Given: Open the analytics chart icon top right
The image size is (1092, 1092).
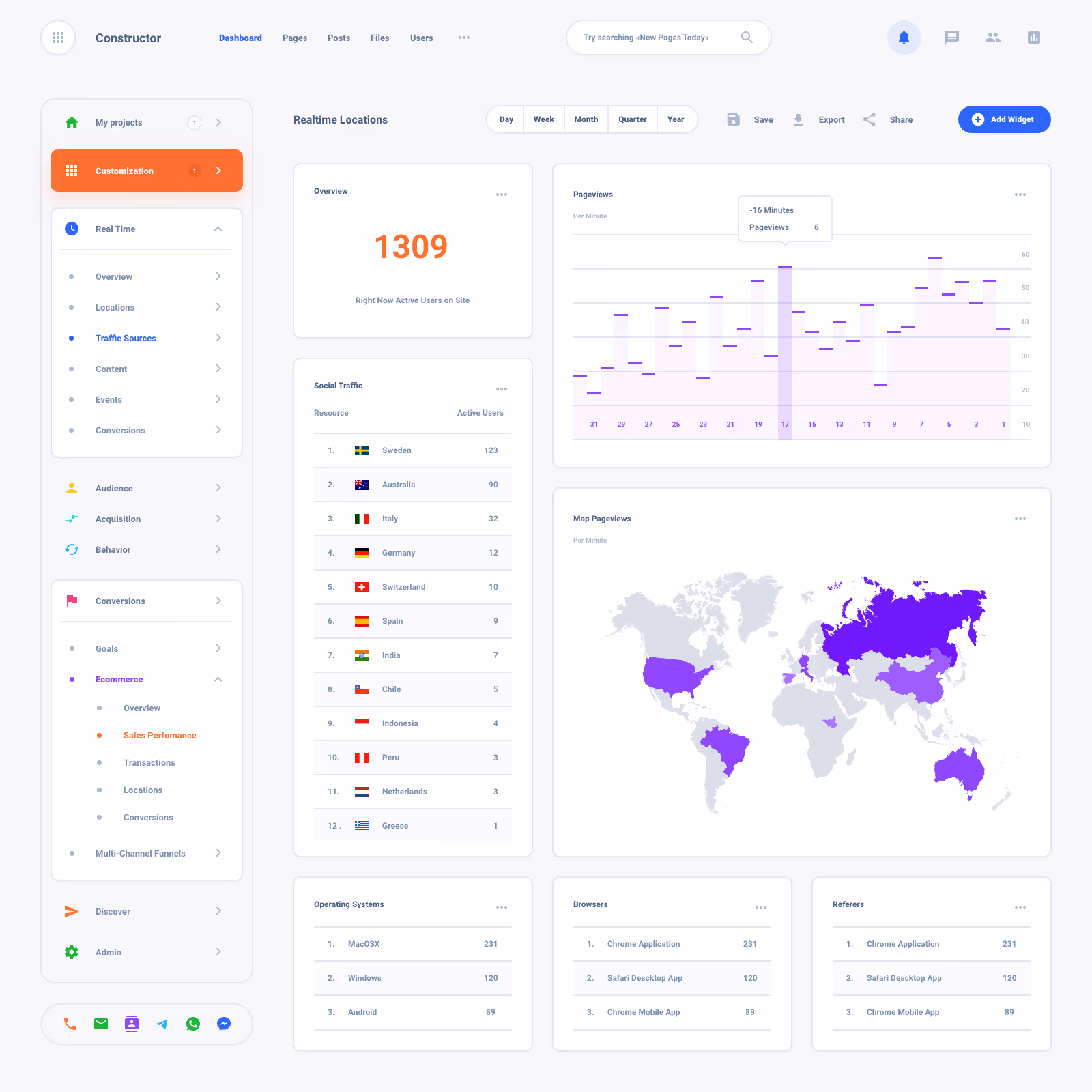Looking at the screenshot, I should pyautogui.click(x=1033, y=38).
